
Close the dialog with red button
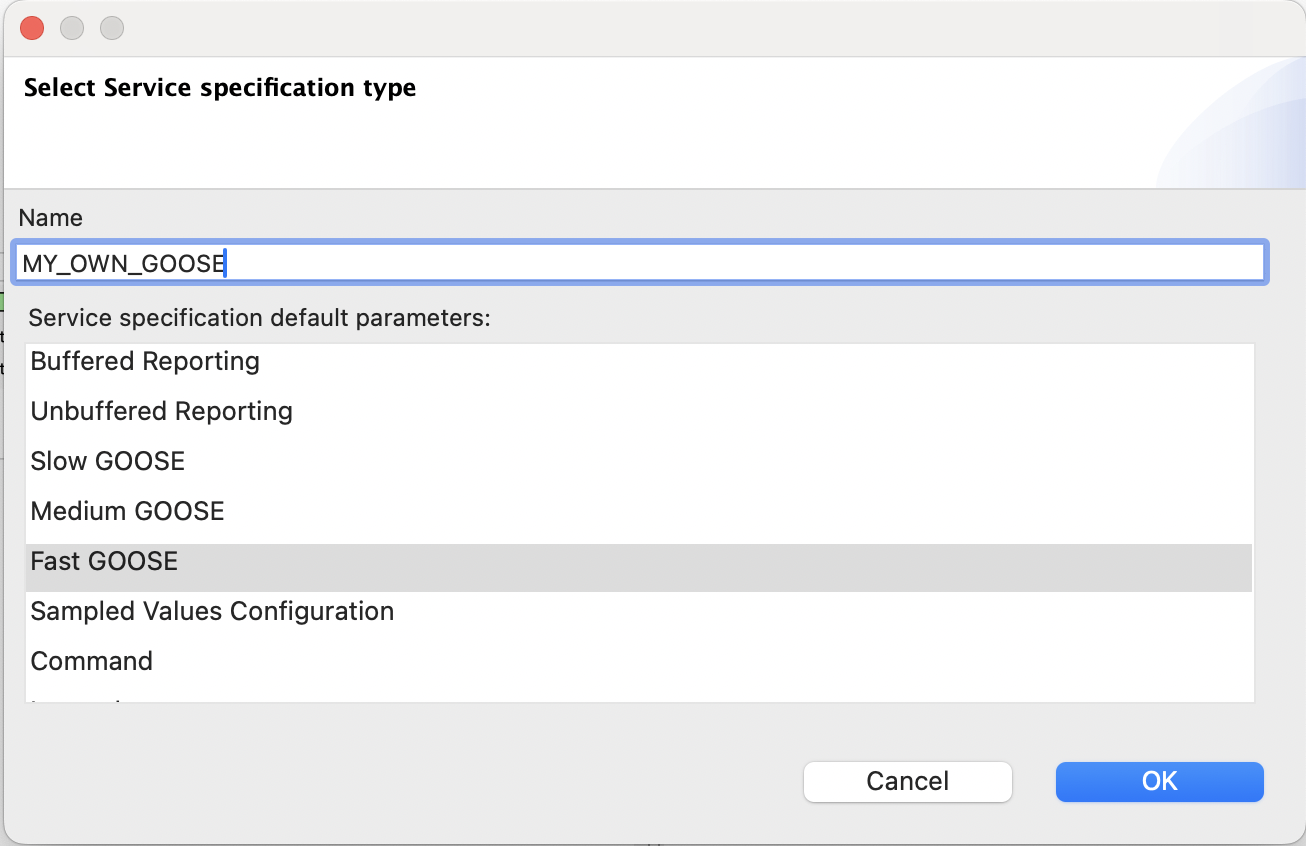point(32,28)
